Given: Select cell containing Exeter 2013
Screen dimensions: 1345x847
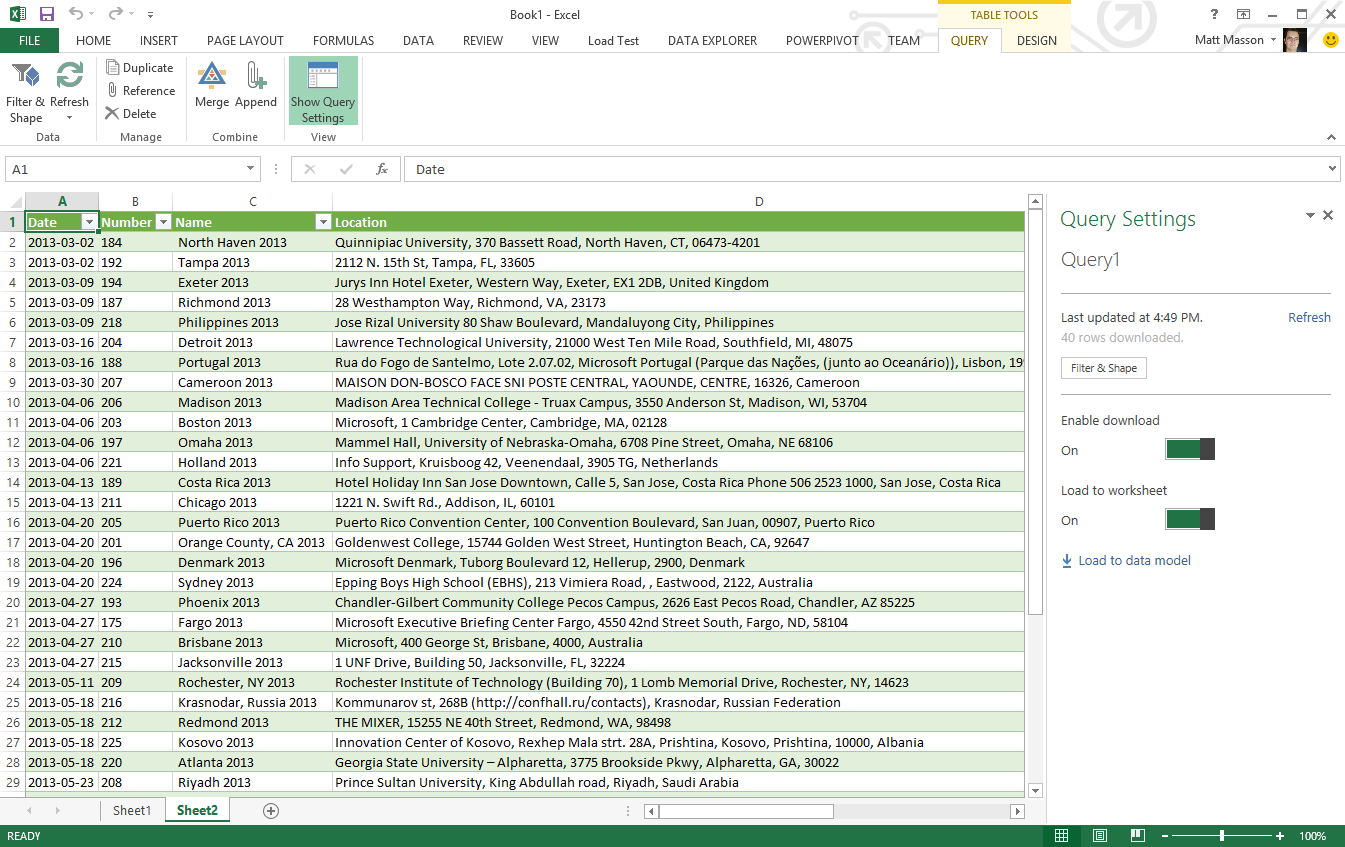Looking at the screenshot, I should coord(252,282).
